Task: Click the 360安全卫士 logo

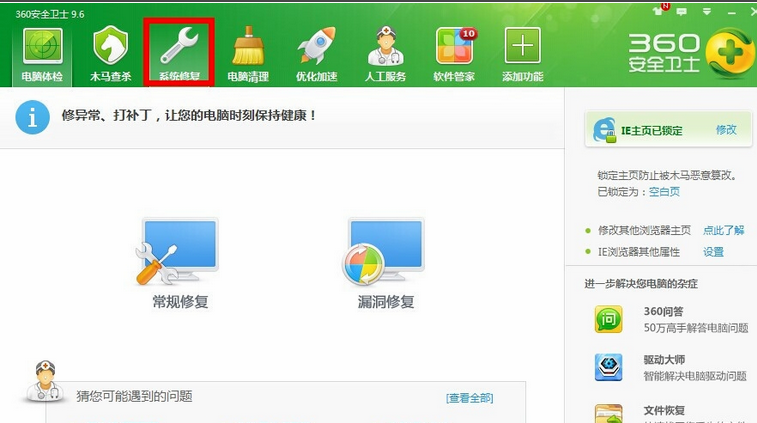Action: click(x=691, y=53)
